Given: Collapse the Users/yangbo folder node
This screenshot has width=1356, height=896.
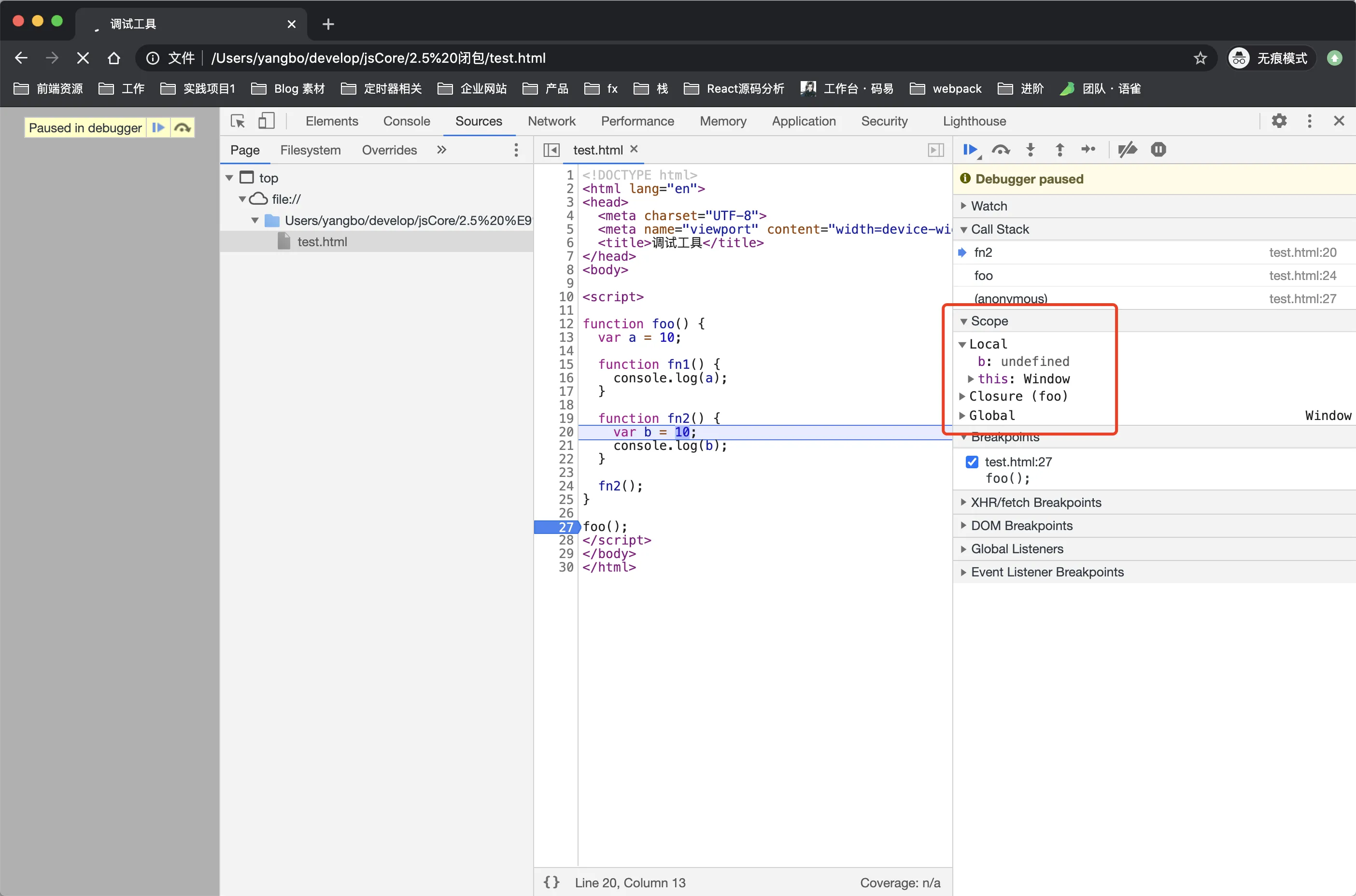Looking at the screenshot, I should click(255, 221).
